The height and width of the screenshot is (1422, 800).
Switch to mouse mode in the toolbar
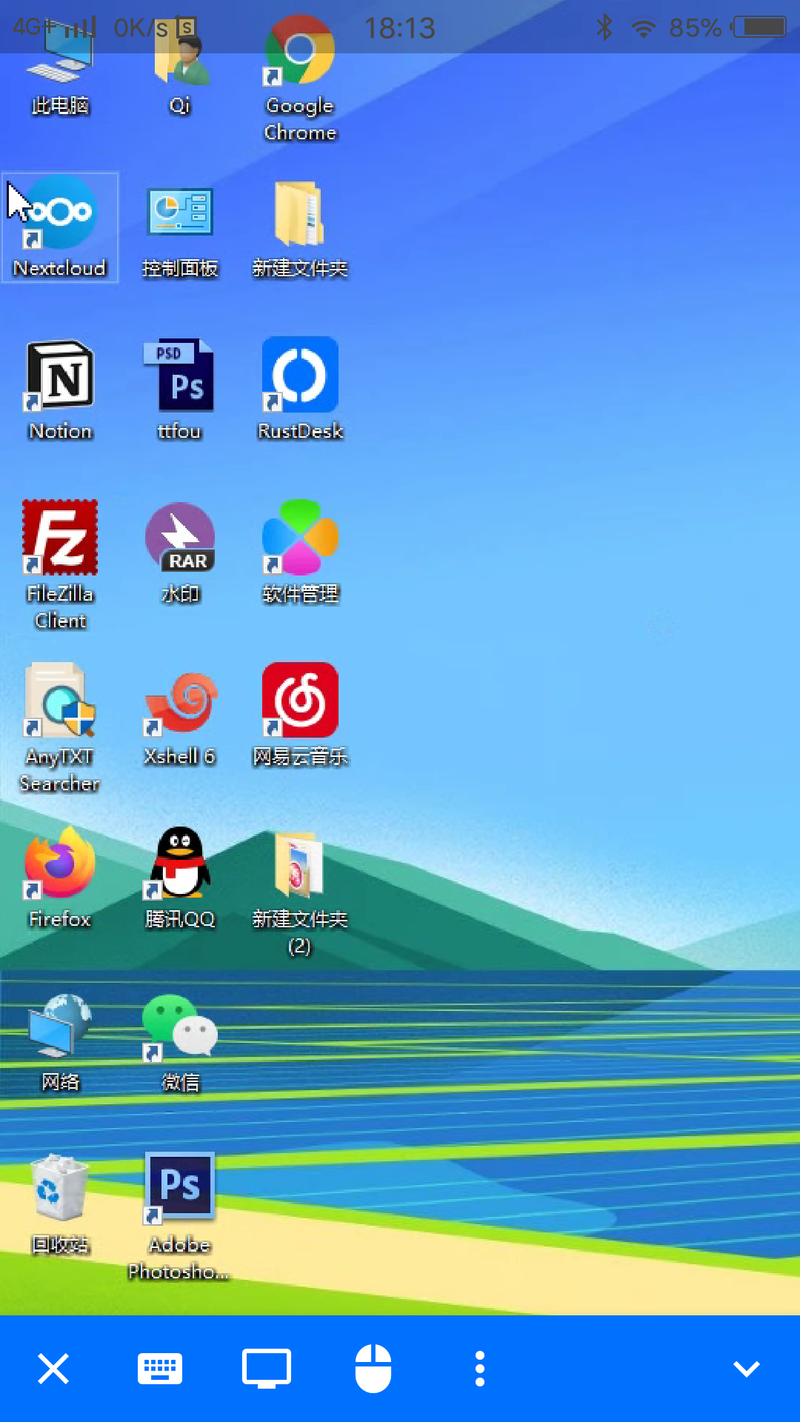click(x=373, y=1368)
